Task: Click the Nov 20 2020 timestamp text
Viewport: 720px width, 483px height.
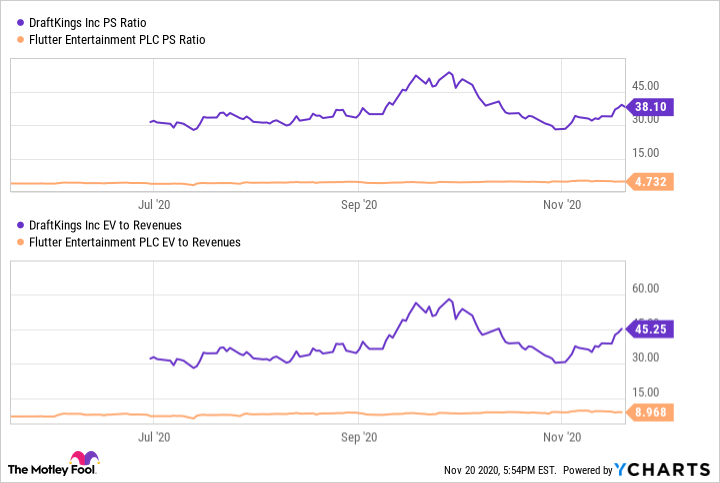Action: (x=499, y=470)
